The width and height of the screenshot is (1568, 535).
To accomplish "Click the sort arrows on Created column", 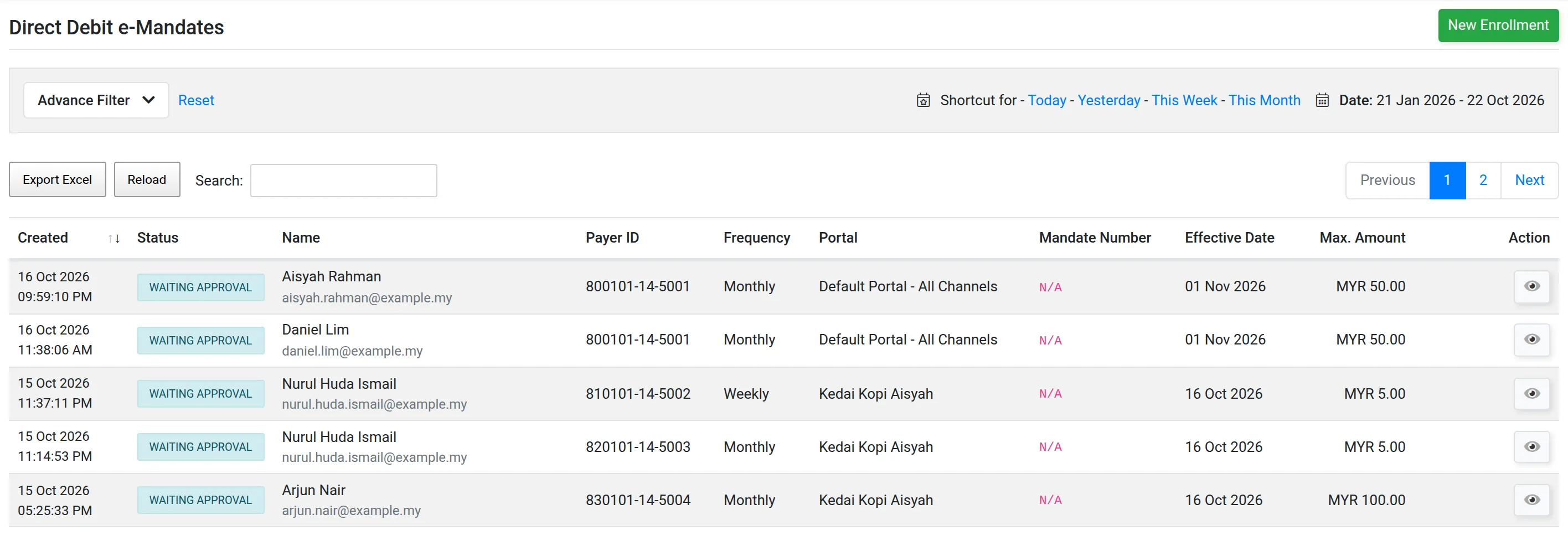I will (114, 239).
